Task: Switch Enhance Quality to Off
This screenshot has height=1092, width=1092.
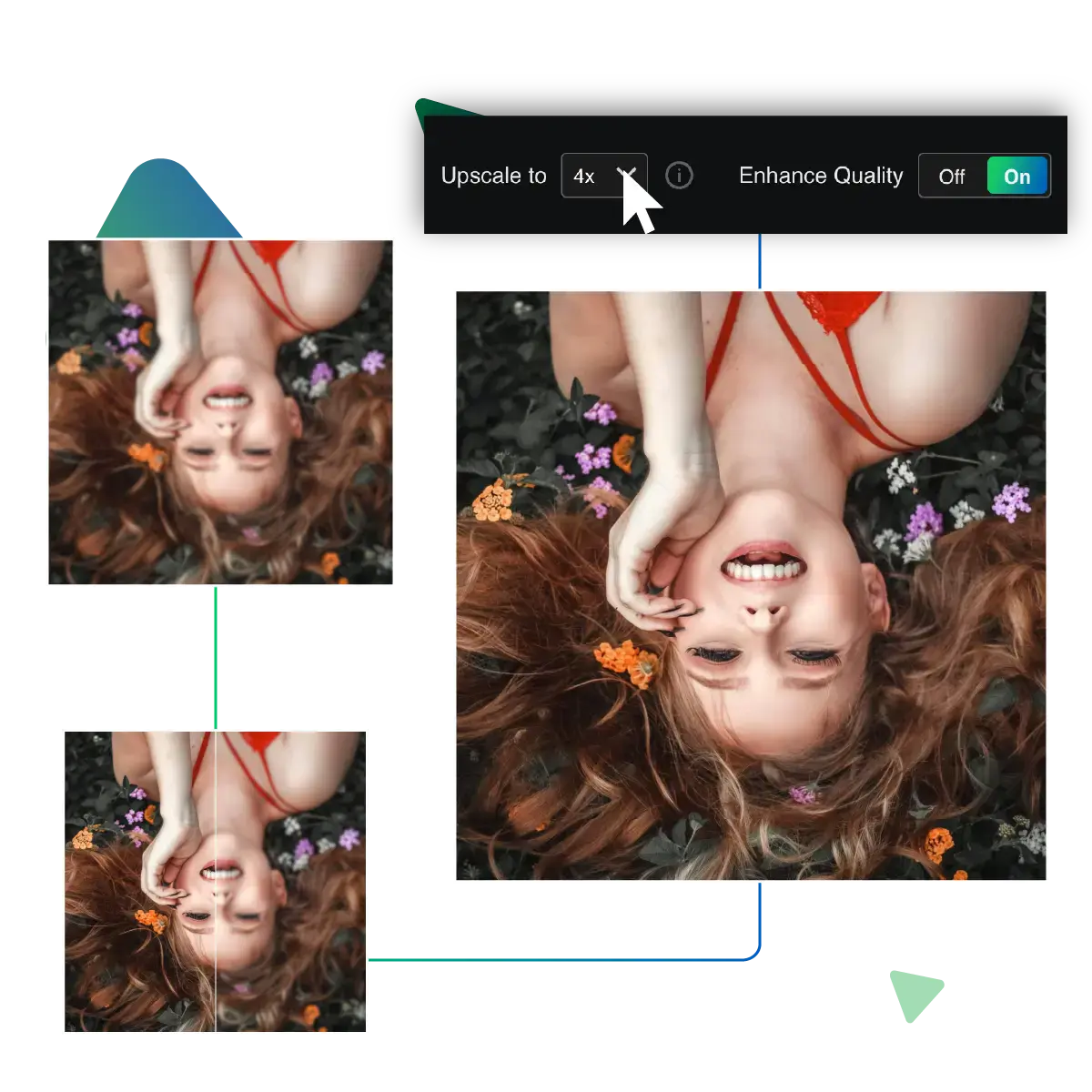Action: click(x=952, y=177)
